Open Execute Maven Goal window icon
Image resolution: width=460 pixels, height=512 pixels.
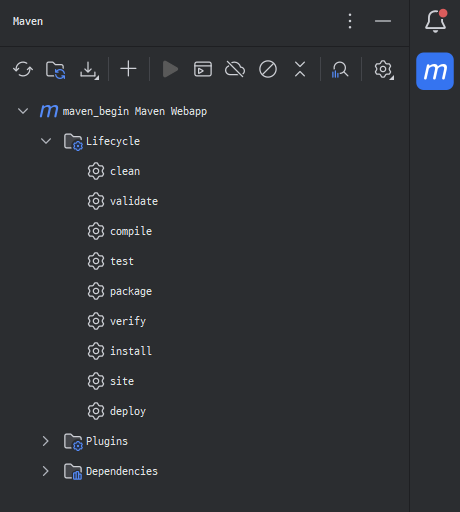click(x=203, y=69)
